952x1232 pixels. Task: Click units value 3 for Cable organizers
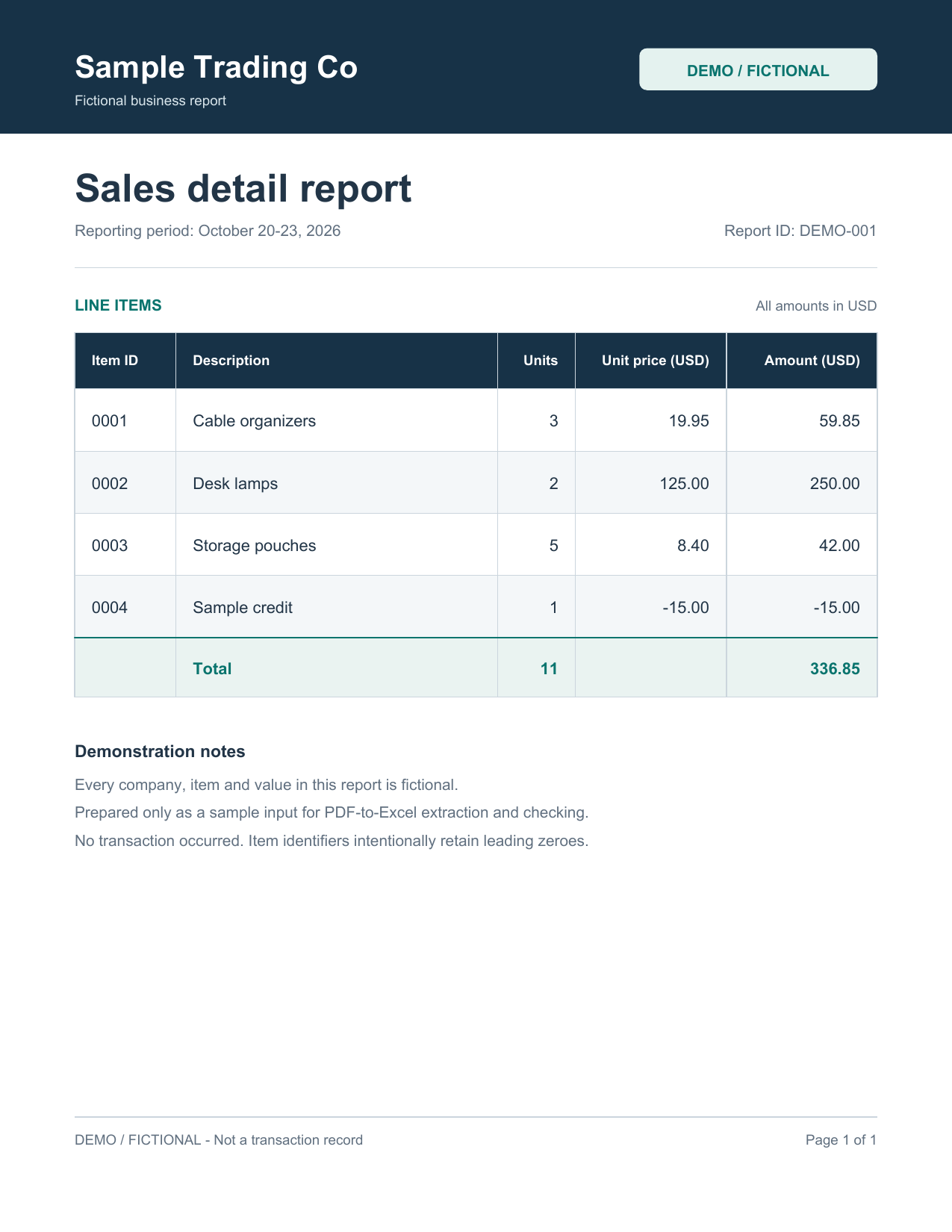(536, 420)
